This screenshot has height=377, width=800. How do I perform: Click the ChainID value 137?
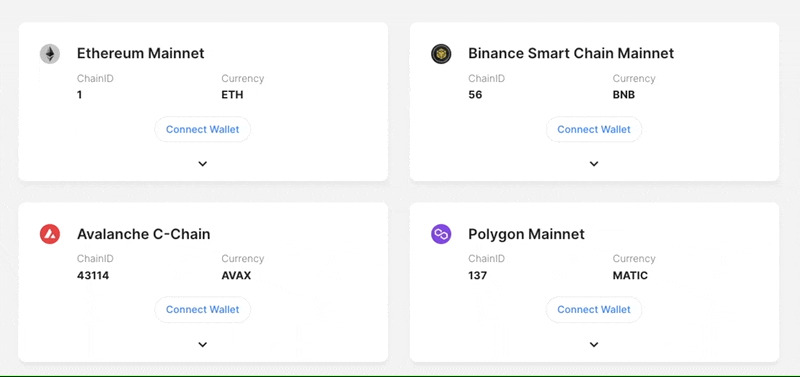pos(478,275)
